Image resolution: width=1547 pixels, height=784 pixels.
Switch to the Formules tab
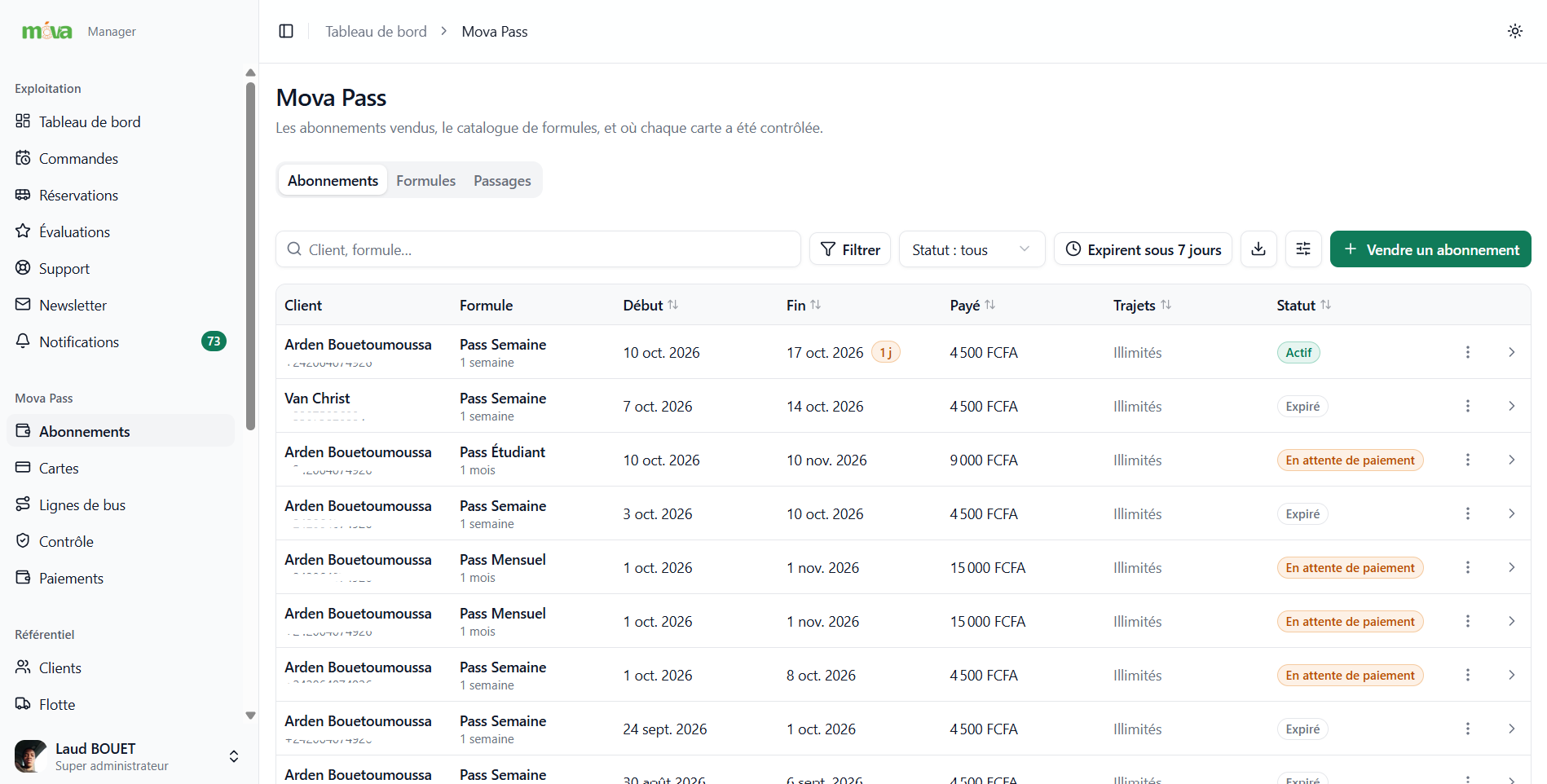[425, 180]
